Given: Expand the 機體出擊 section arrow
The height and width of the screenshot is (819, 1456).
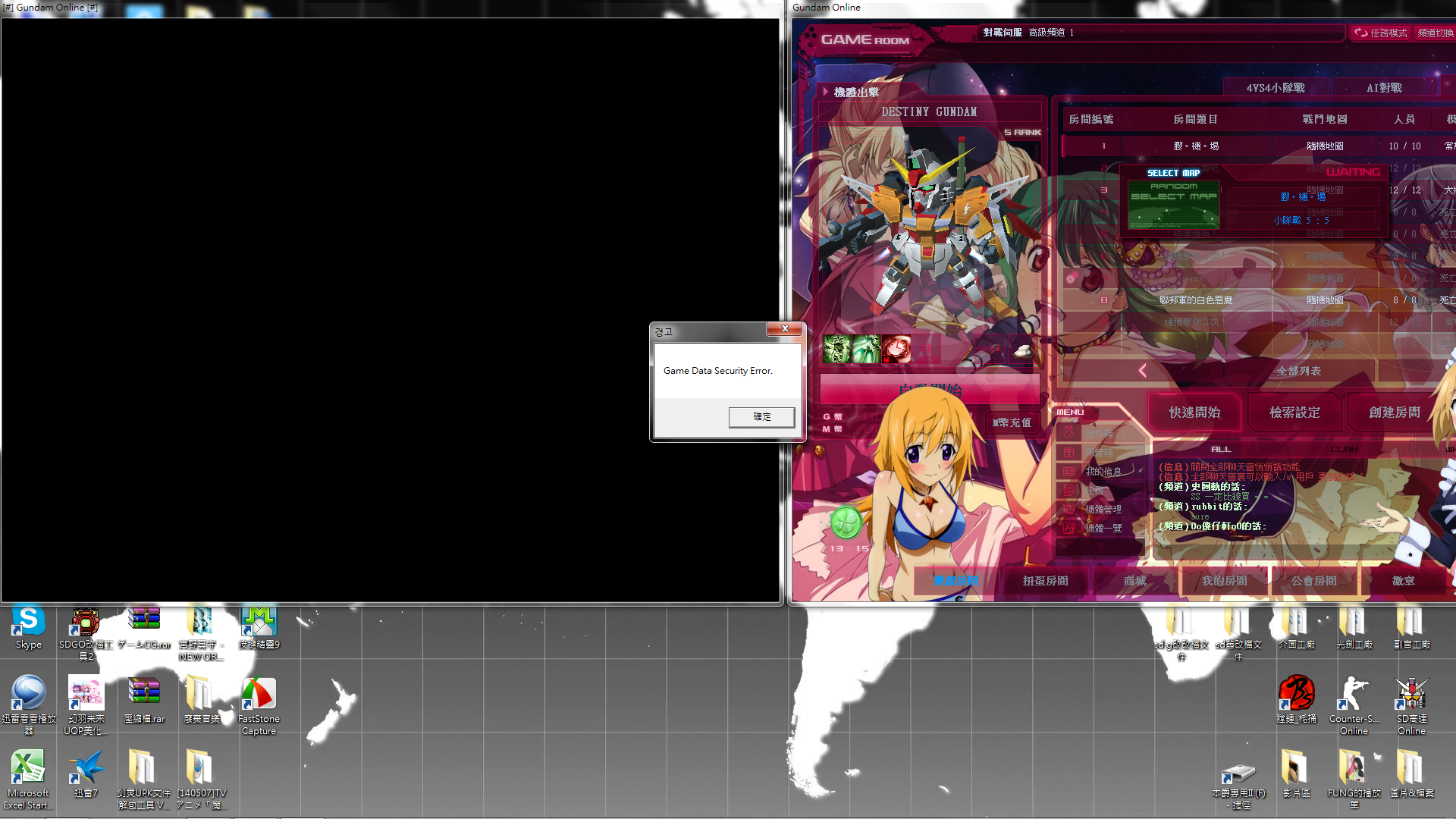Looking at the screenshot, I should click(x=826, y=92).
